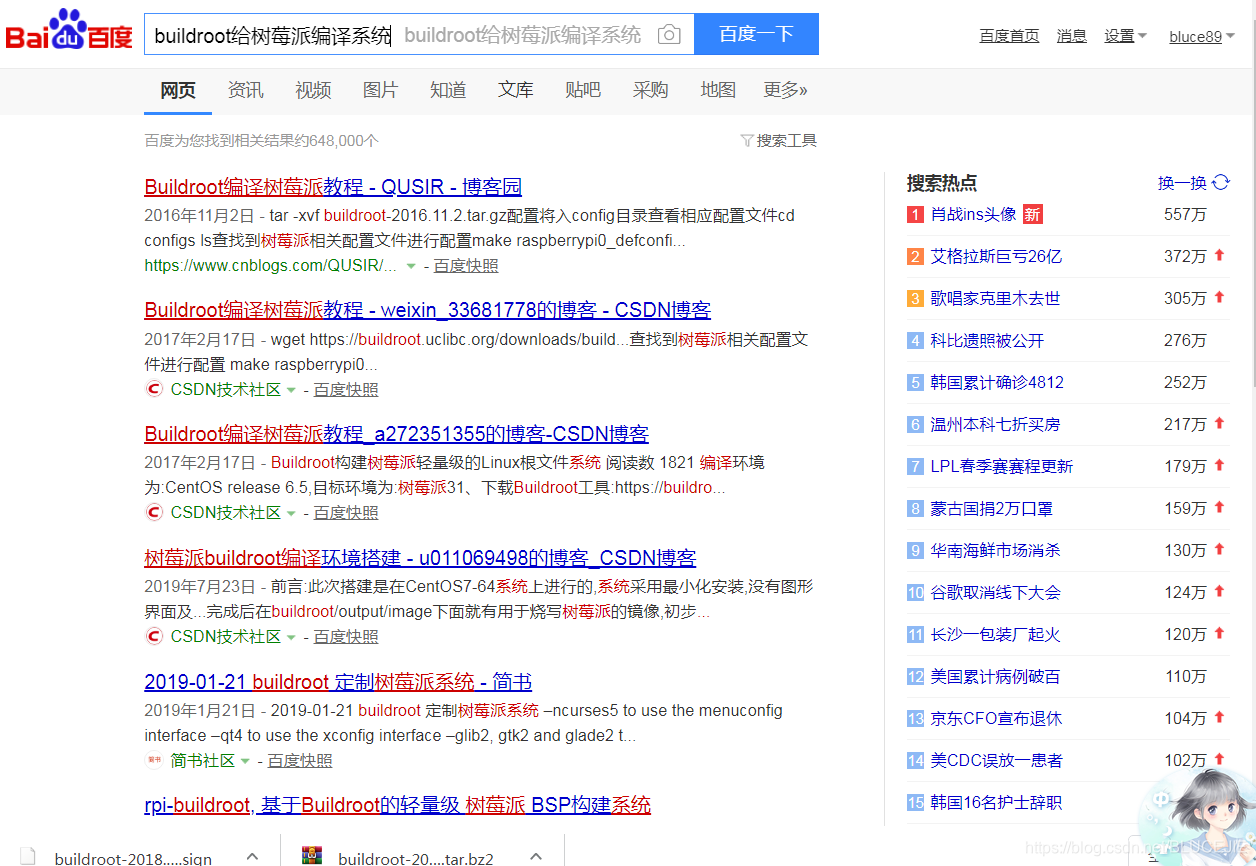This screenshot has width=1256, height=866.
Task: Open hot topic 科比遗照被公开
Action: pyautogui.click(x=987, y=341)
